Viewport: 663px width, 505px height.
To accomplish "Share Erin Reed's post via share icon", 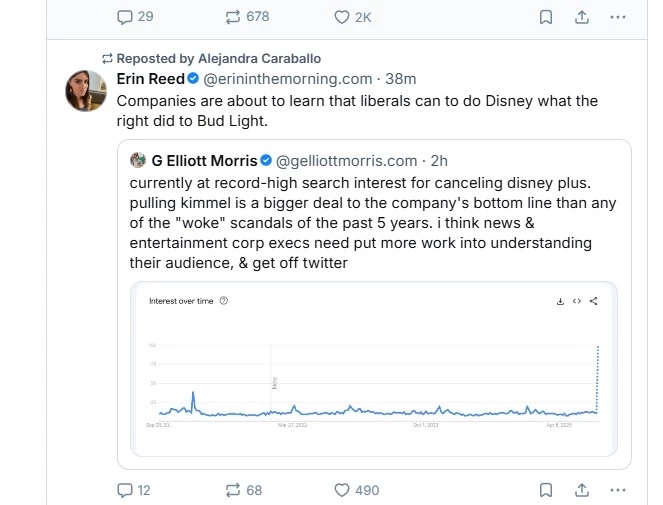I will pyautogui.click(x=582, y=490).
